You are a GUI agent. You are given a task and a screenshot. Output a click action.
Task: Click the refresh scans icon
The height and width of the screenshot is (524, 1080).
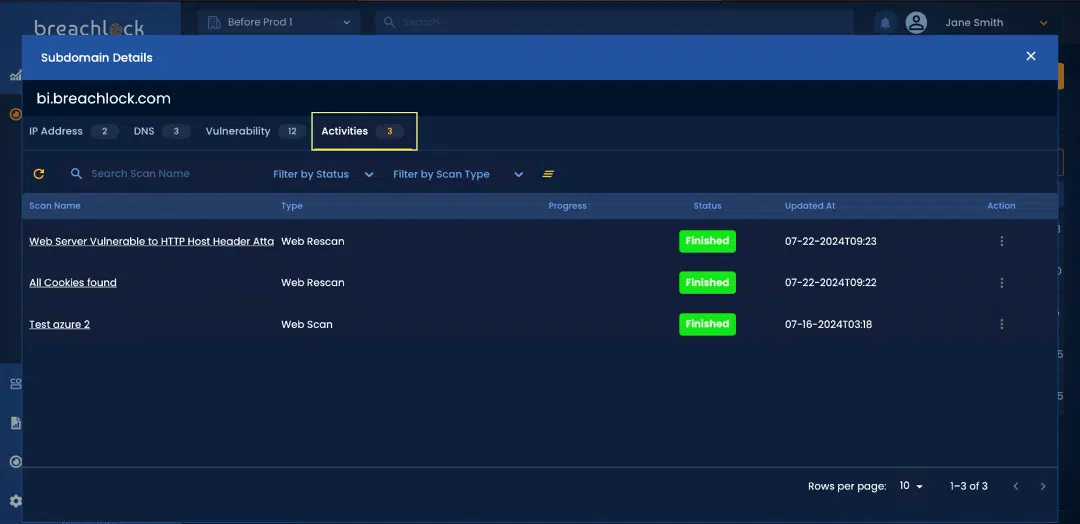(39, 174)
